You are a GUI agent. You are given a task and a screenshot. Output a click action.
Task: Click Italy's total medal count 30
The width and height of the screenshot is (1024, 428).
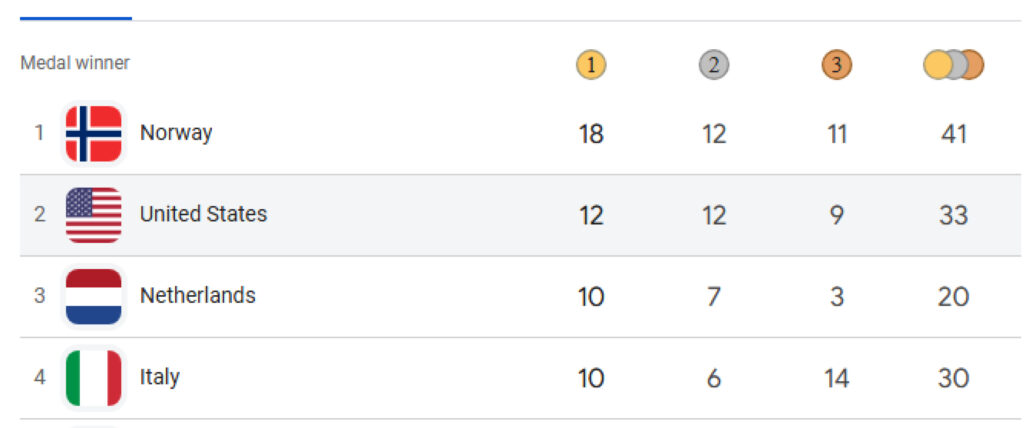coord(954,378)
